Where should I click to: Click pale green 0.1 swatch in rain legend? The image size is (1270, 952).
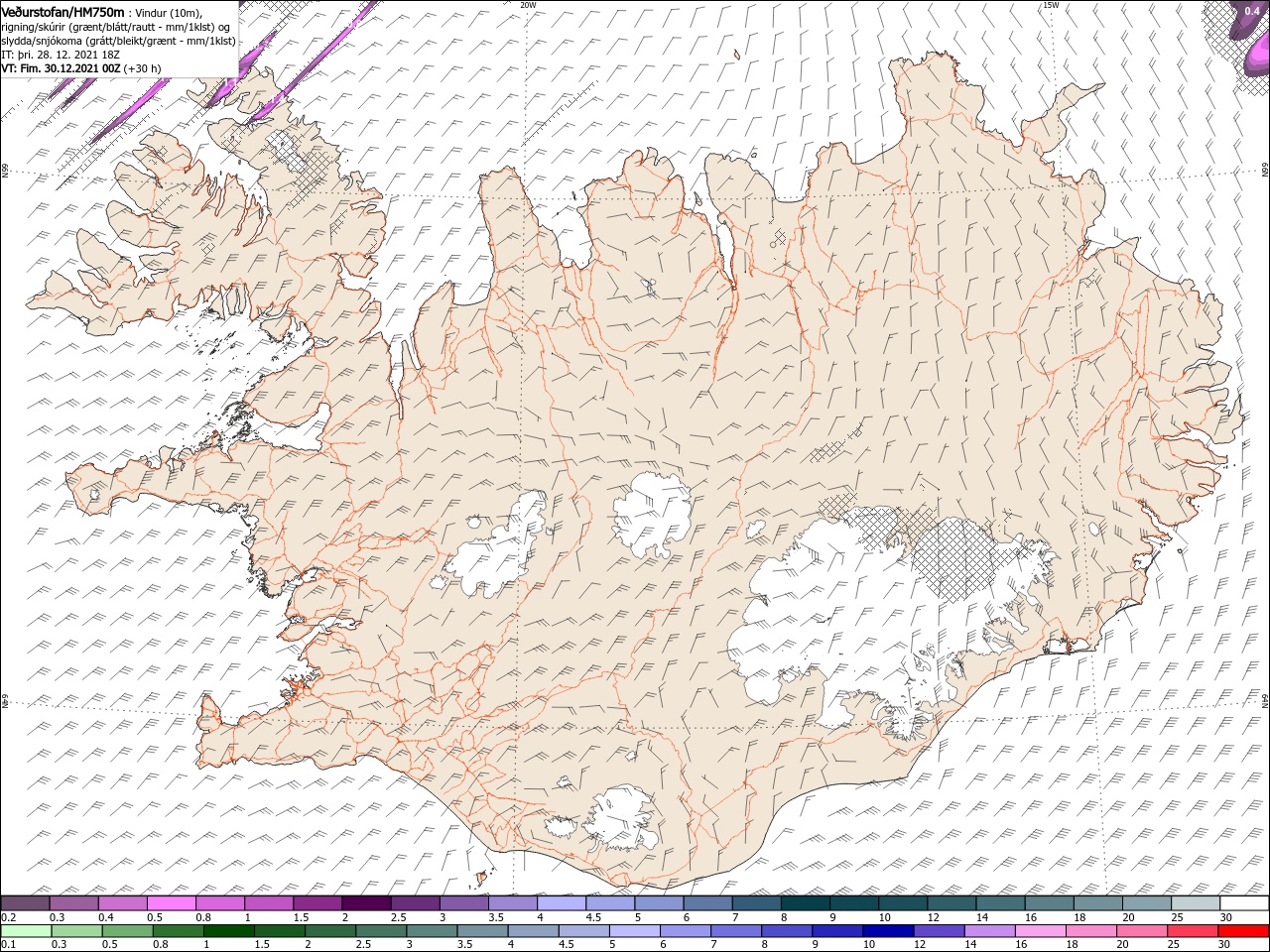click(26, 931)
